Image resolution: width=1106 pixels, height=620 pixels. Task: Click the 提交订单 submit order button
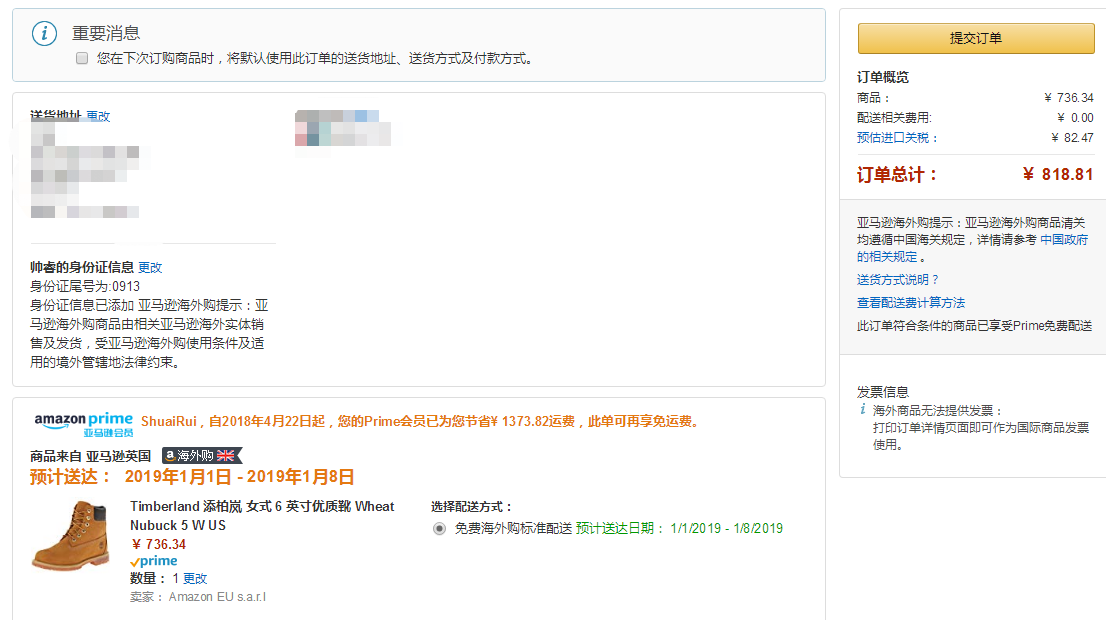coord(976,38)
